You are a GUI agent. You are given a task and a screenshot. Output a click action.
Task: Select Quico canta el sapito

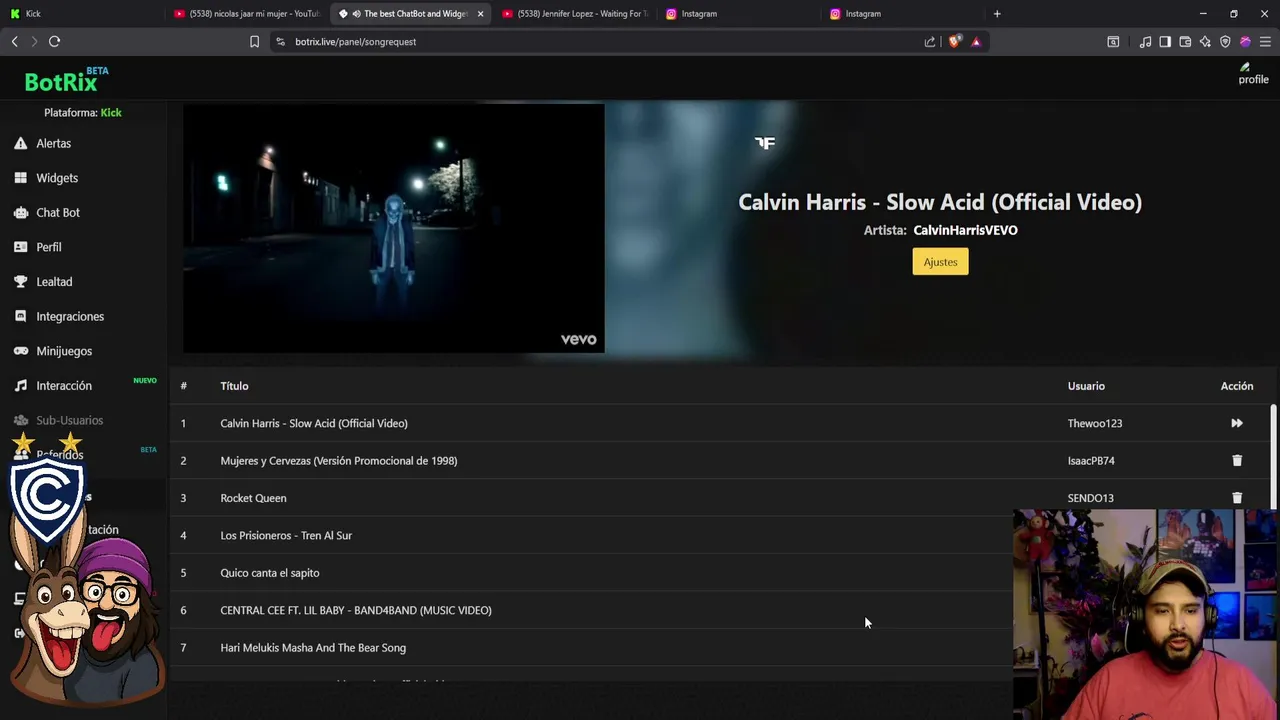point(270,573)
